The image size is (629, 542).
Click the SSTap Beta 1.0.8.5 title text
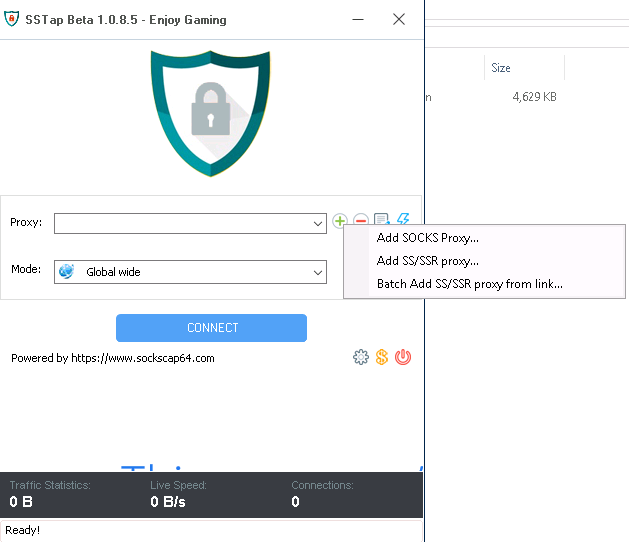[126, 20]
